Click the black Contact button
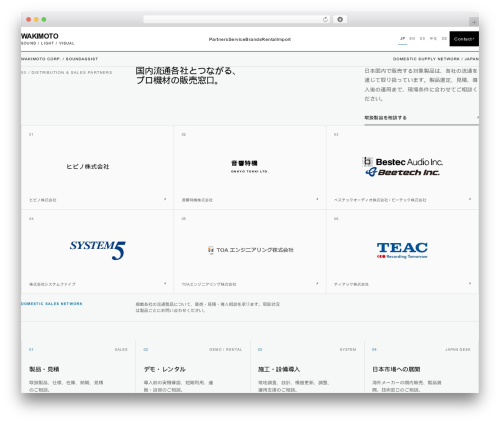Image resolution: width=500 pixels, height=423 pixels. [x=464, y=39]
